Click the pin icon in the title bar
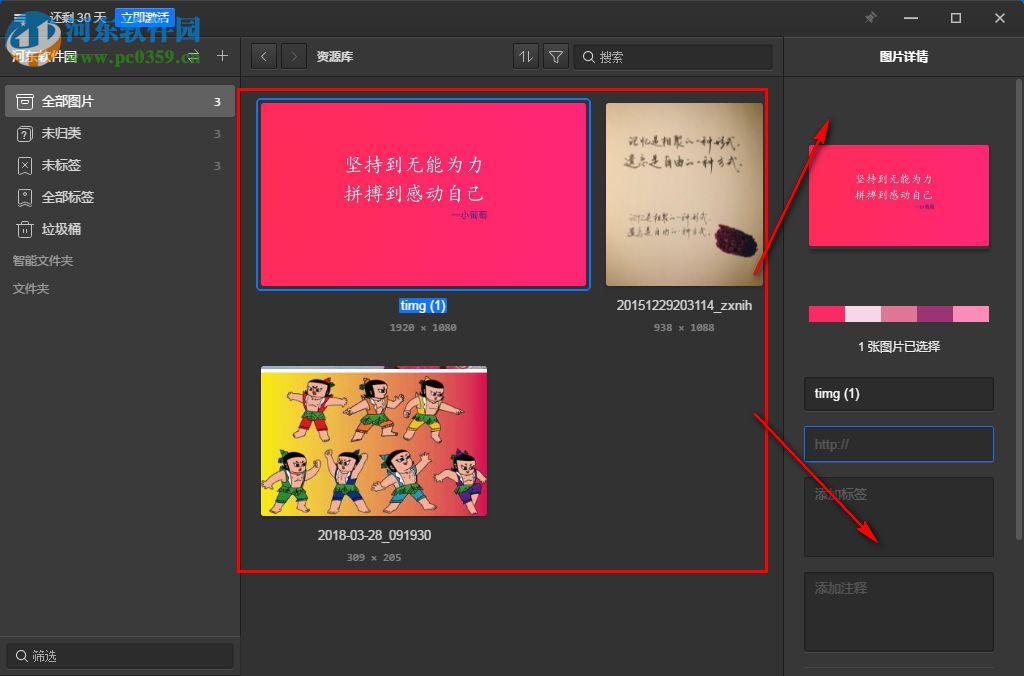Image resolution: width=1024 pixels, height=676 pixels. (x=870, y=17)
